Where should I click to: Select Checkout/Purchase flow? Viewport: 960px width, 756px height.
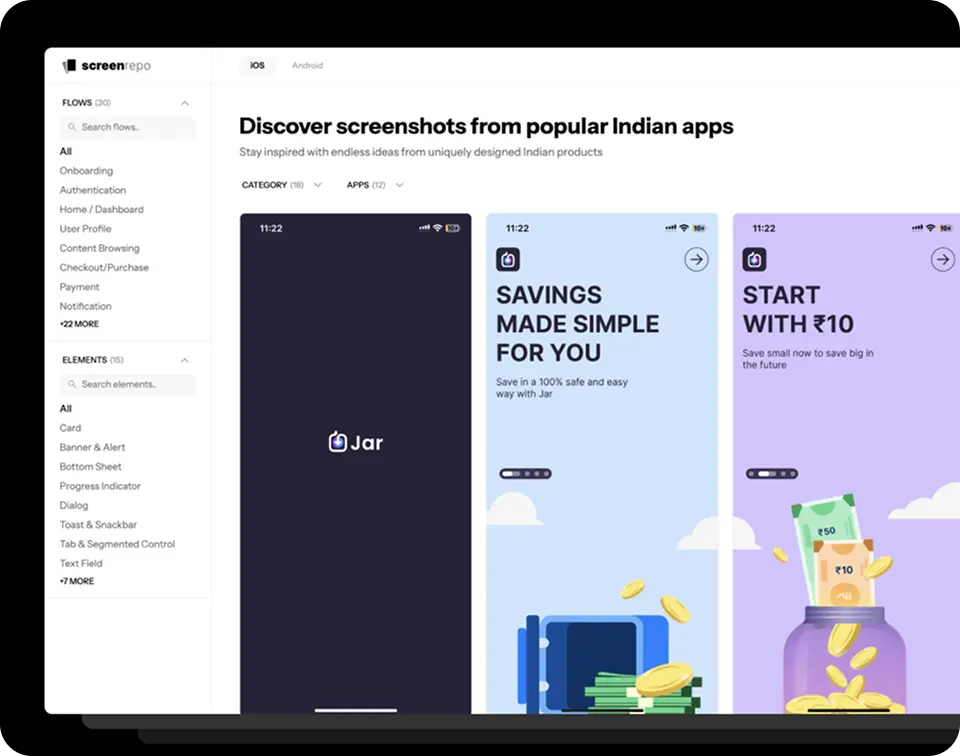pyautogui.click(x=104, y=268)
